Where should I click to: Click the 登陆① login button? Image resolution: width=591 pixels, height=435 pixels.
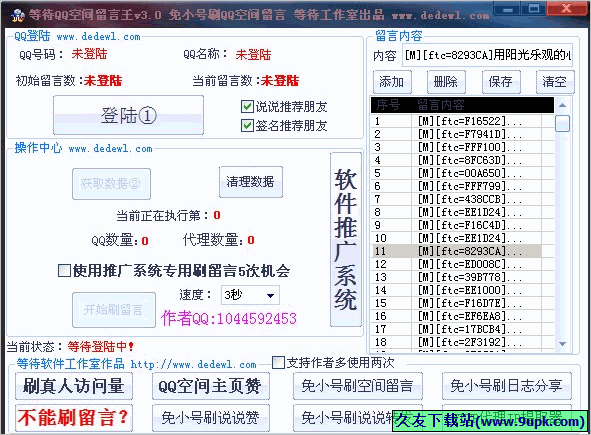[x=128, y=115]
